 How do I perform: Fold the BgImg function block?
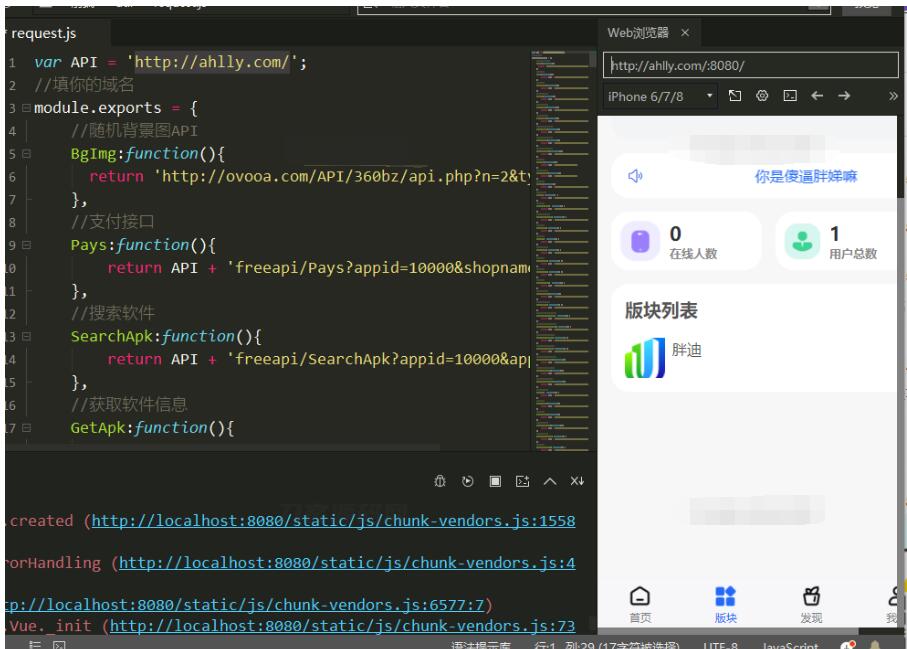click(26, 154)
